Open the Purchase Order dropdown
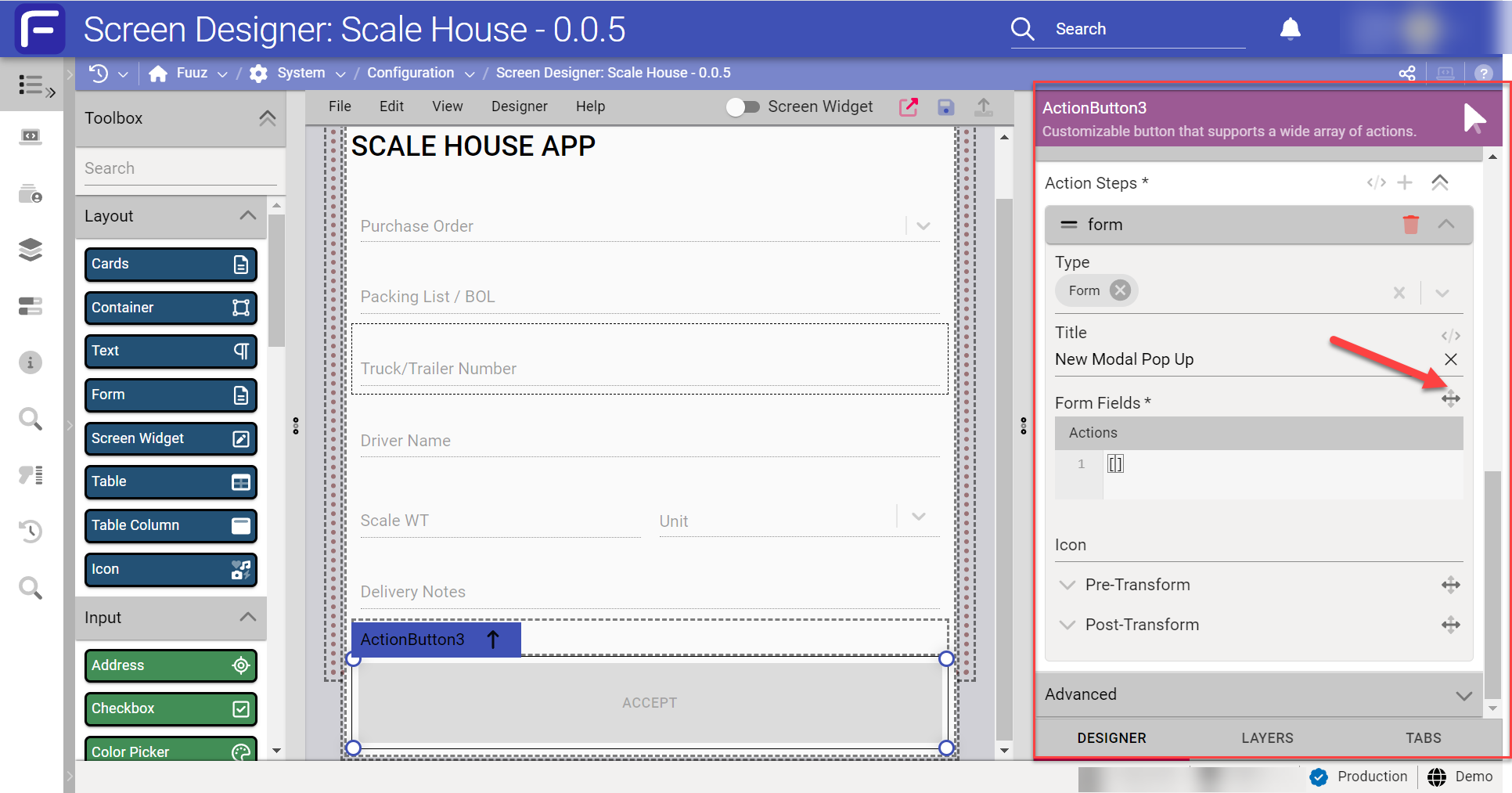 923,226
